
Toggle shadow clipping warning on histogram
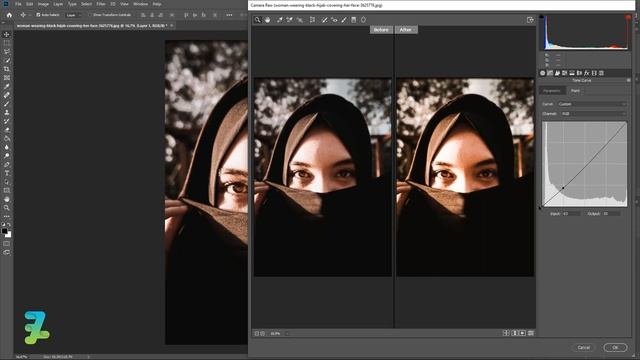pos(542,17)
